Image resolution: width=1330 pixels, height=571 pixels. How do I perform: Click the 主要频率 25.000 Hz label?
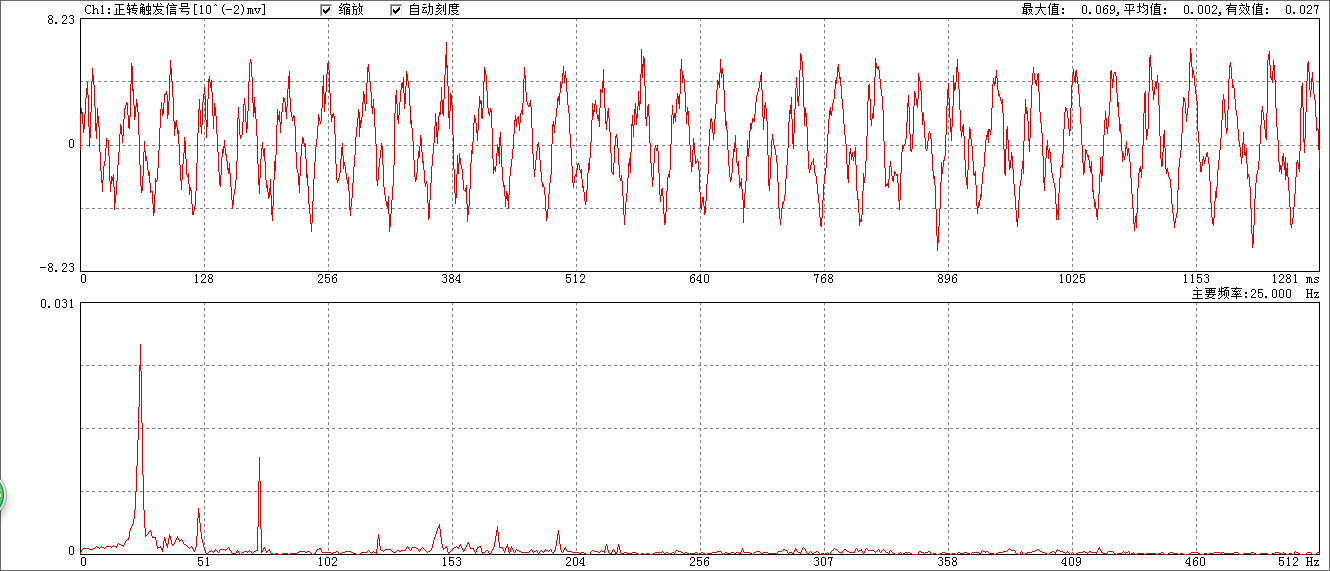1254,294
